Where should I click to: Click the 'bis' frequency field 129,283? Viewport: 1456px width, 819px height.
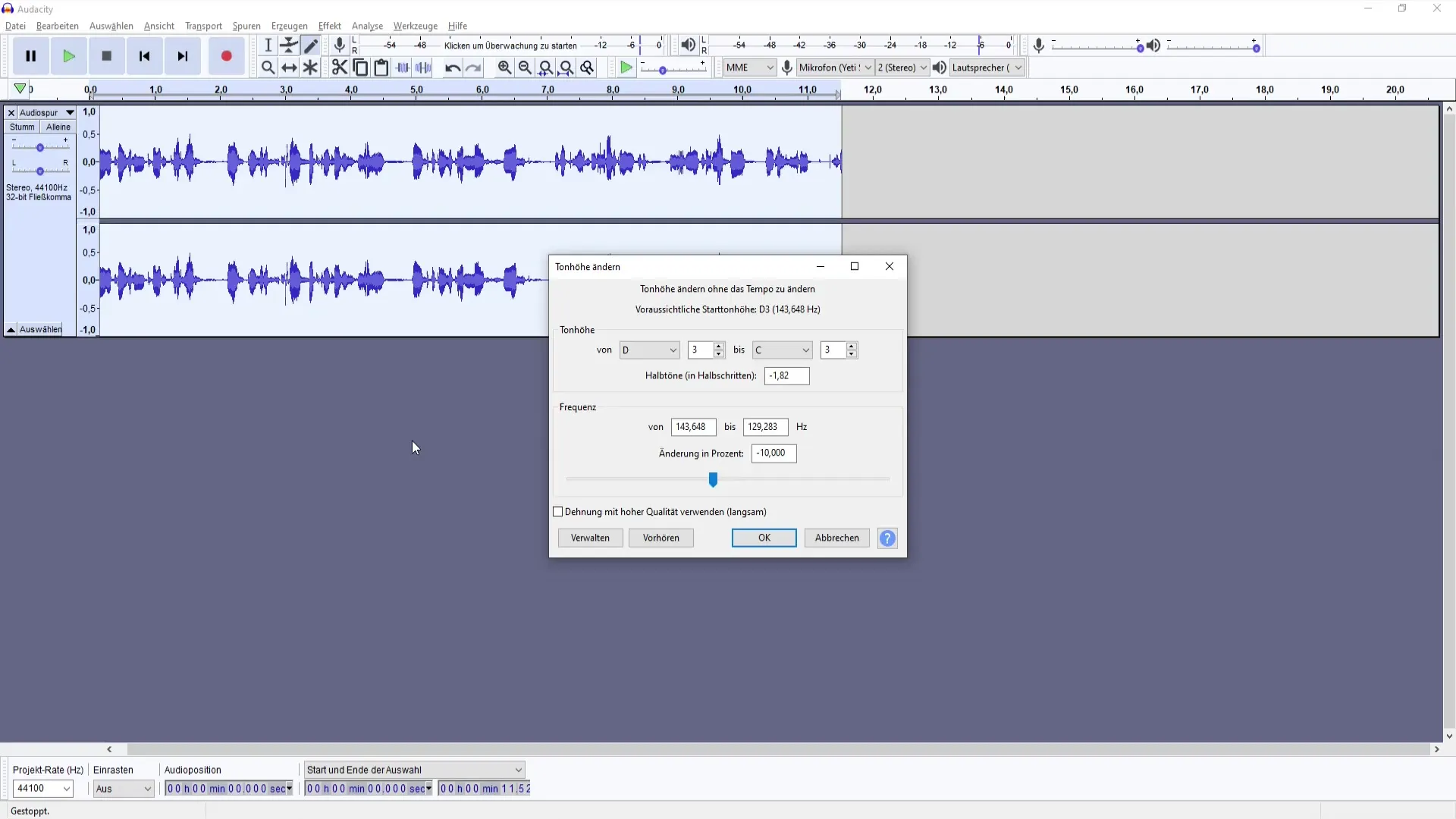point(766,427)
